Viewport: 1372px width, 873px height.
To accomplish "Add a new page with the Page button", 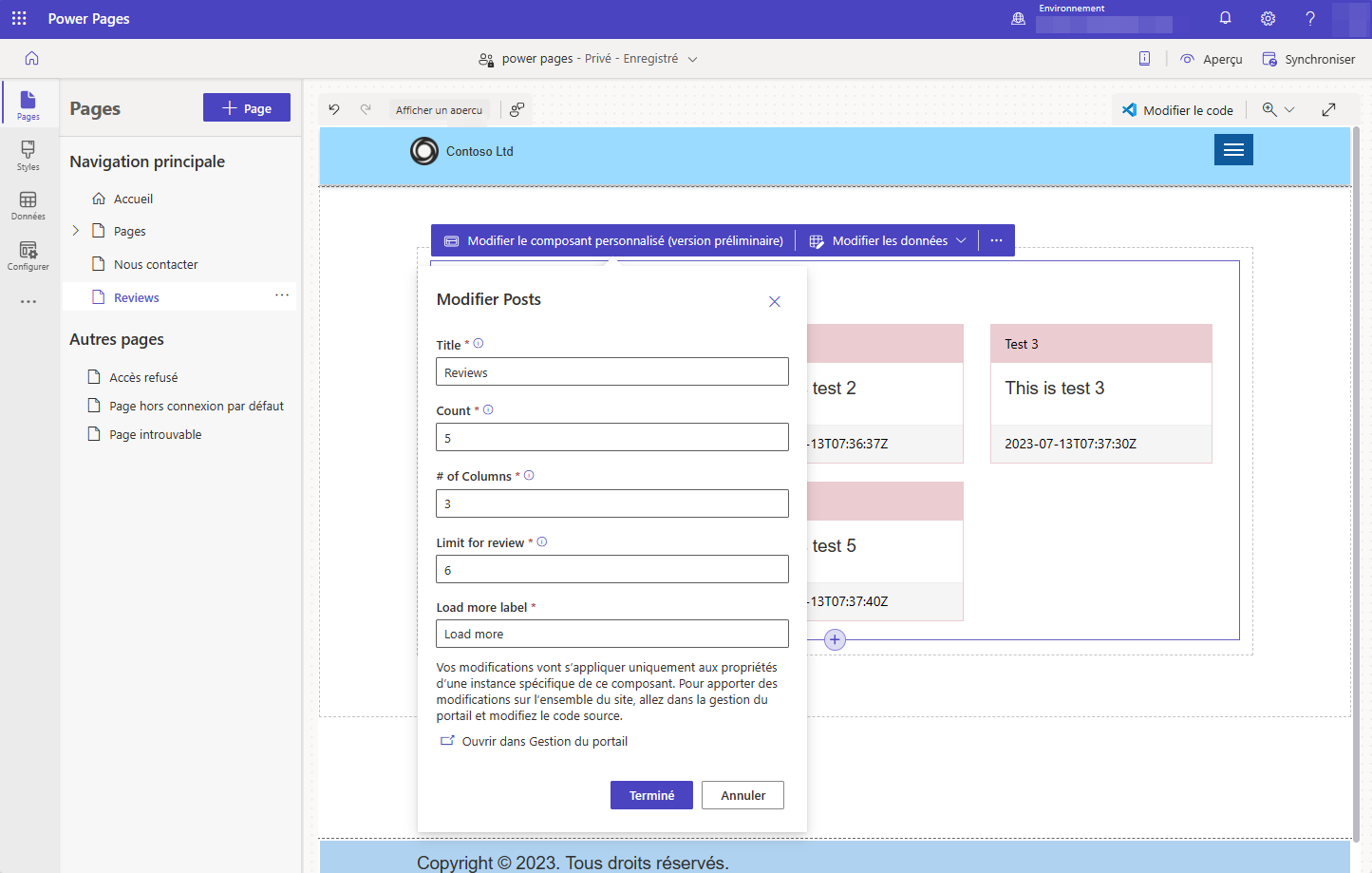I will pos(247,108).
